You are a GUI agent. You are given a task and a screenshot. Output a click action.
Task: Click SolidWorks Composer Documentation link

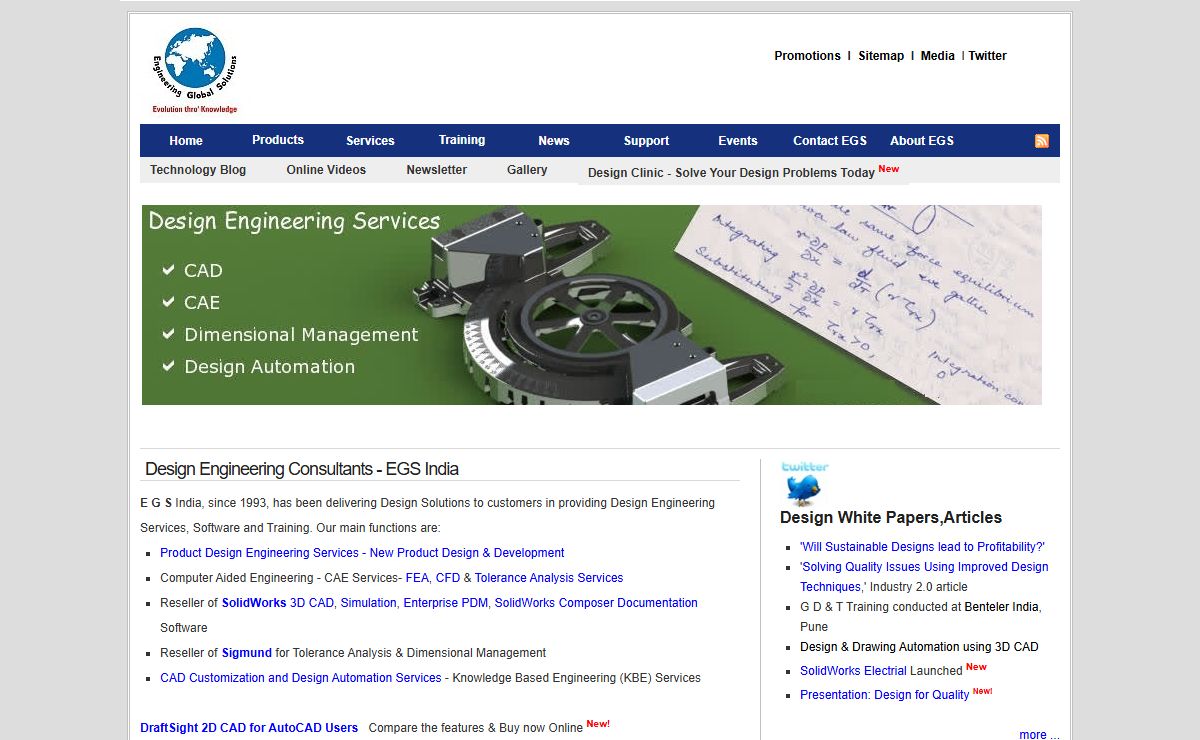[596, 603]
